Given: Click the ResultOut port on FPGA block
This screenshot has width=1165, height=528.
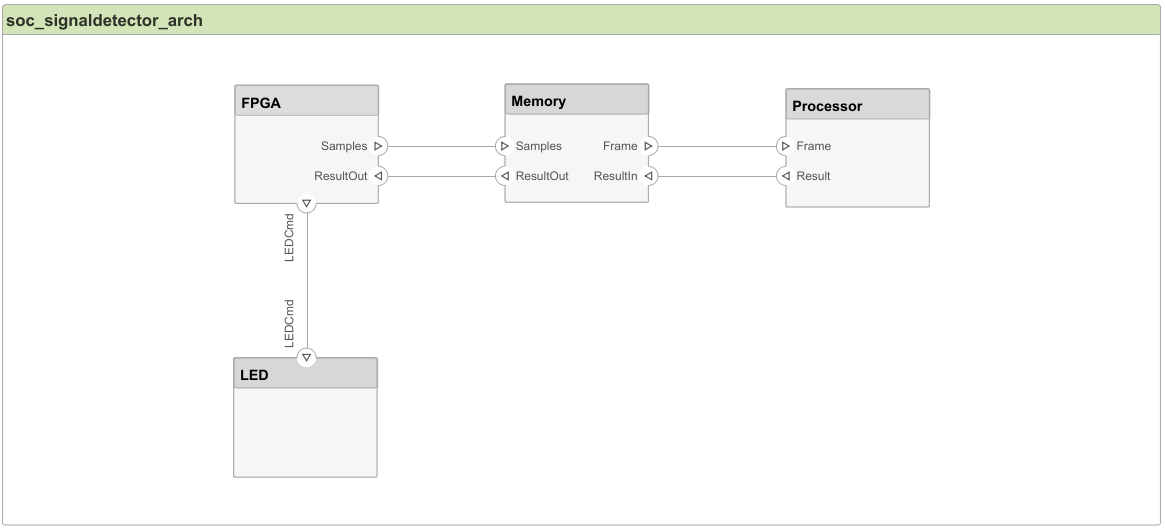Looking at the screenshot, I should (x=378, y=176).
